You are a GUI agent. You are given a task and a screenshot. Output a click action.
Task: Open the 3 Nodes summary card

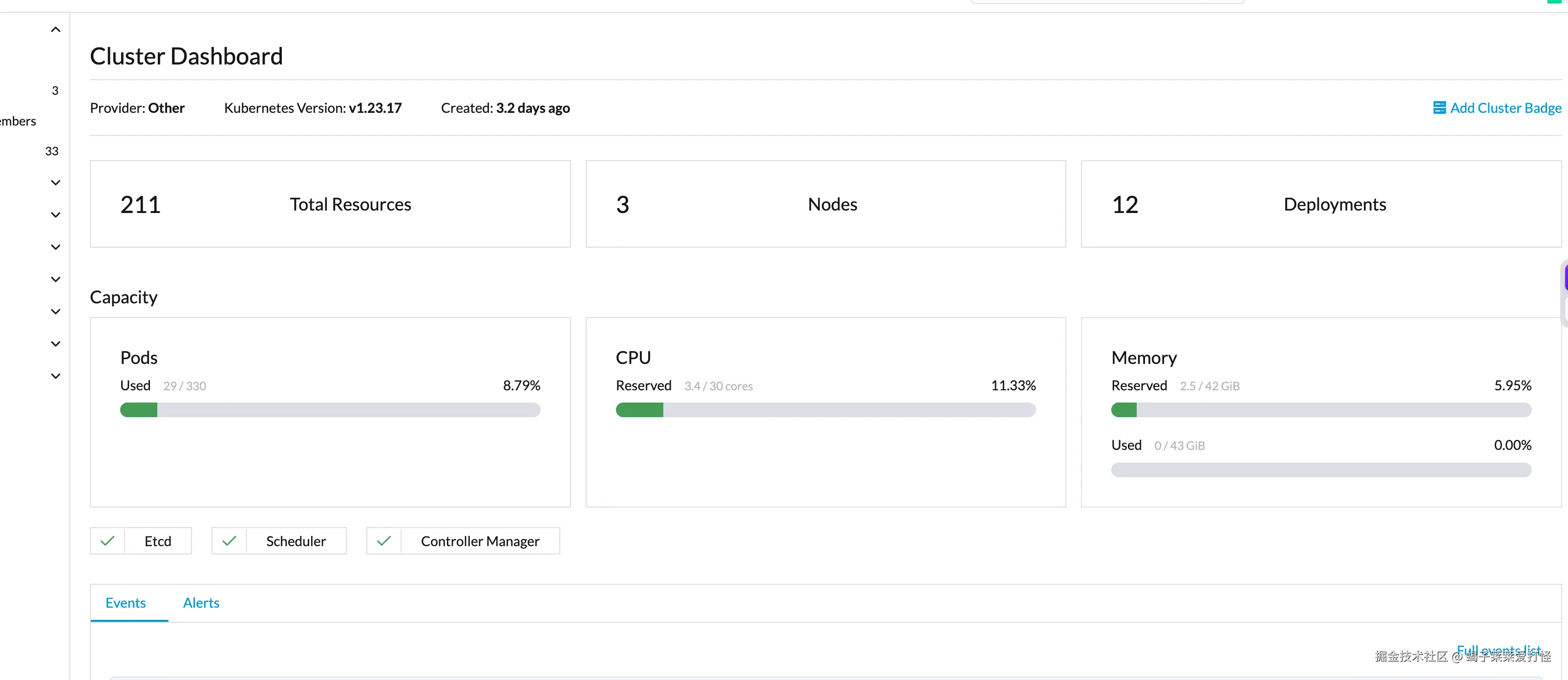(826, 204)
